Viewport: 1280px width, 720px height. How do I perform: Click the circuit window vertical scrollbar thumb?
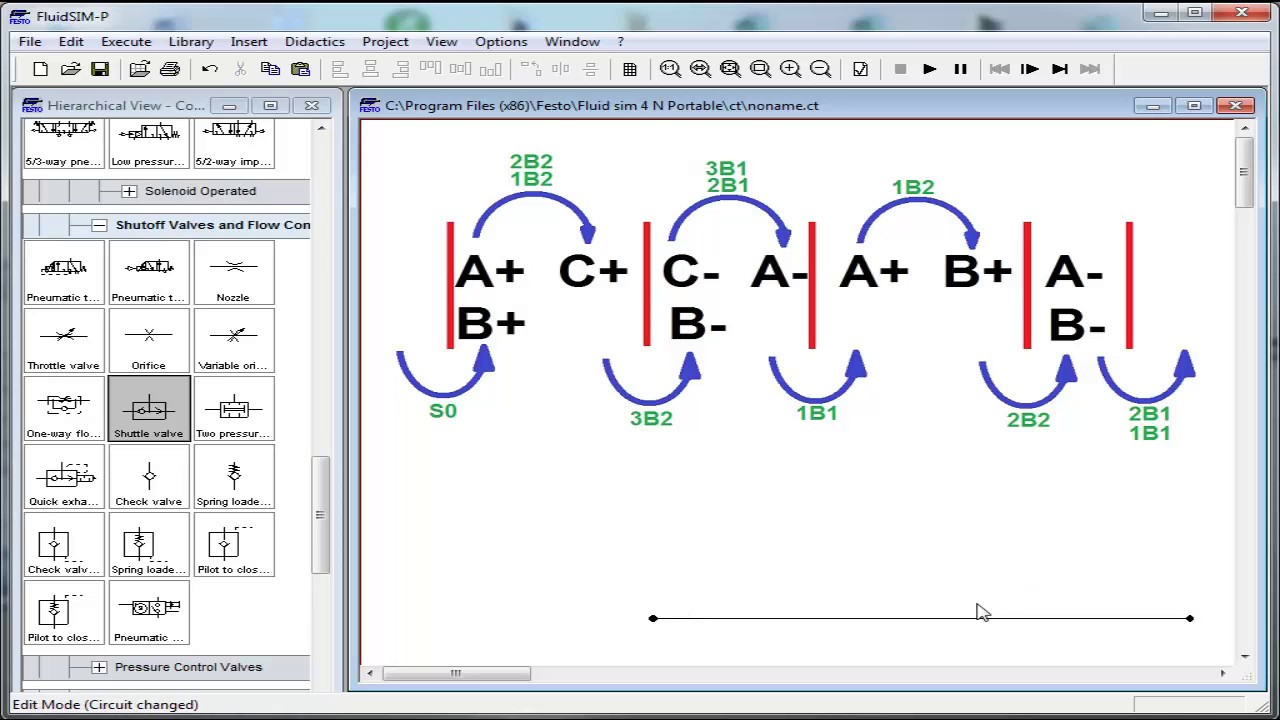[x=1244, y=172]
